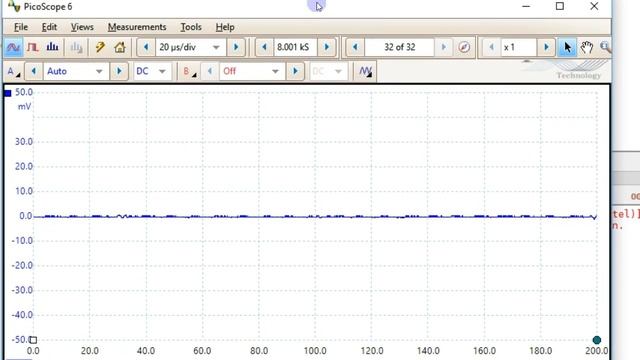
Task: Open the Measurements menu
Action: 137,27
